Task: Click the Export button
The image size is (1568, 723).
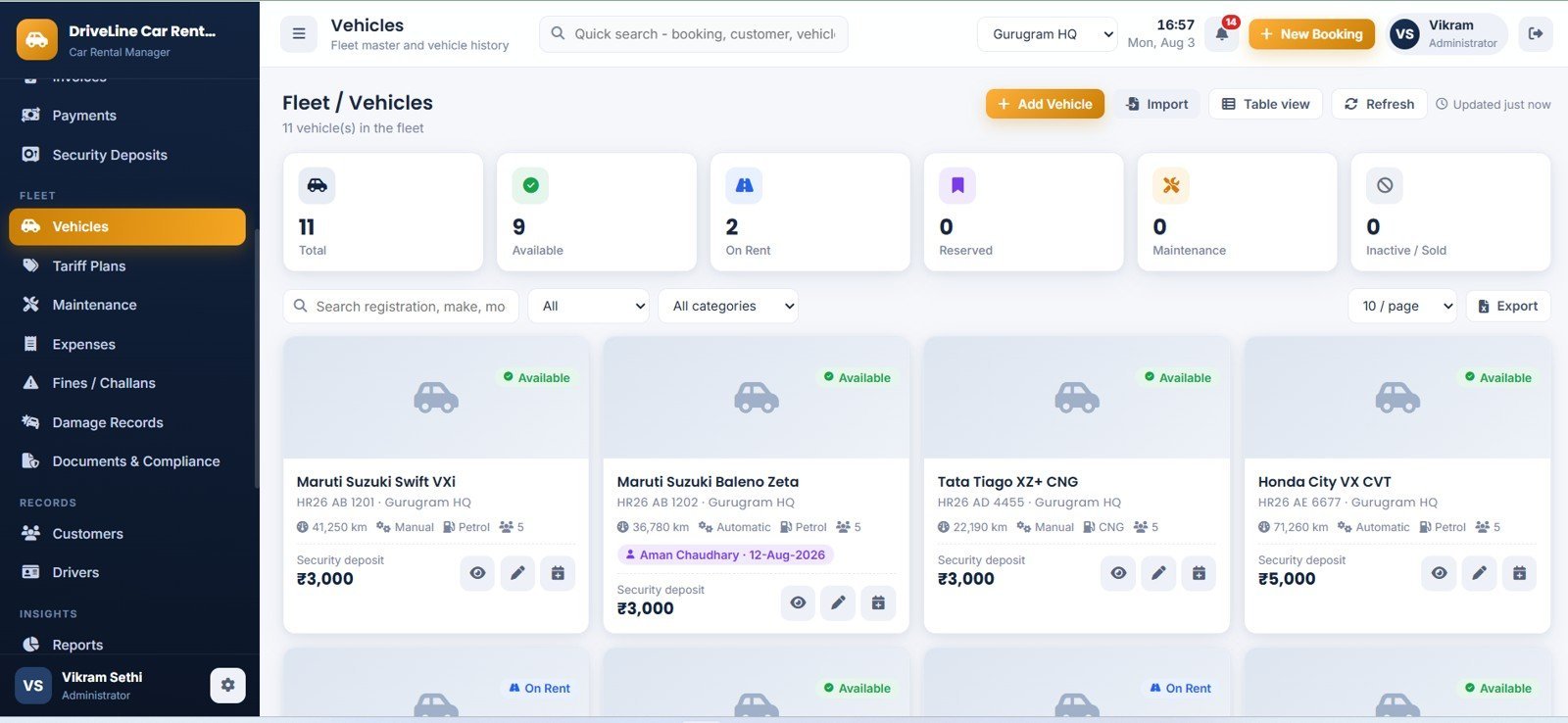Action: click(1508, 306)
